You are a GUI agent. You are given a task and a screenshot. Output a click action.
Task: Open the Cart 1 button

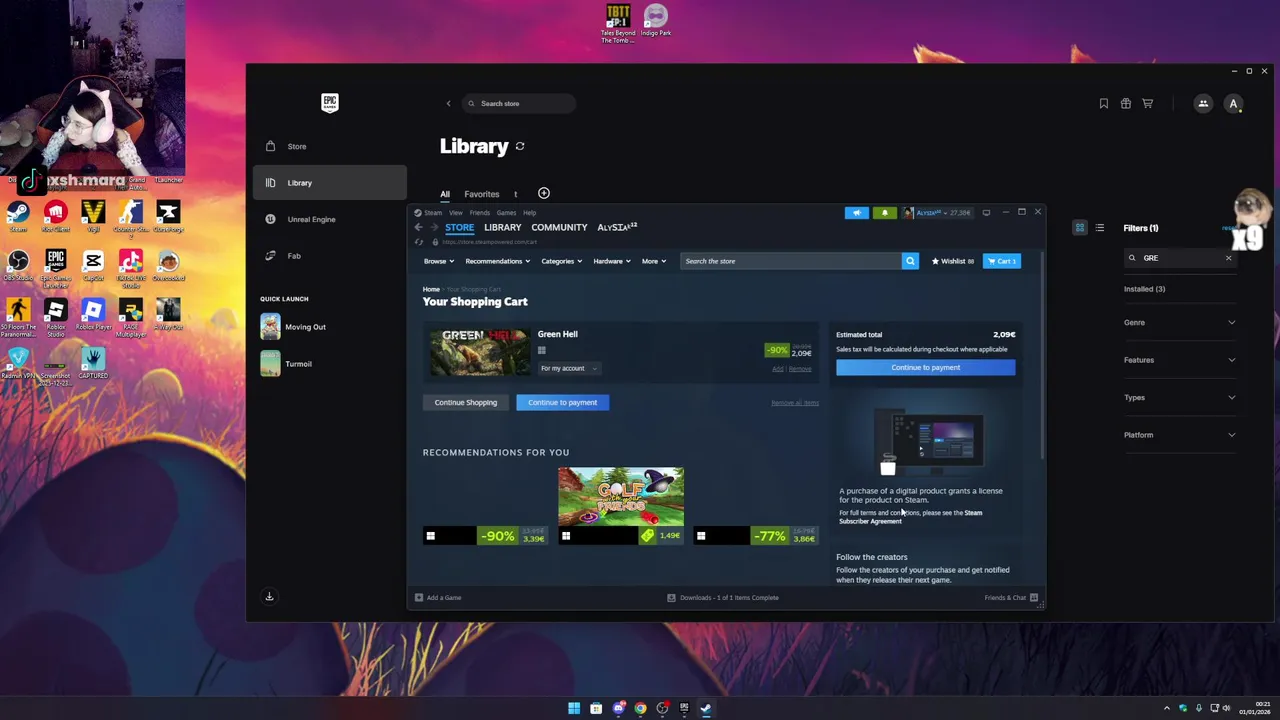(1002, 261)
